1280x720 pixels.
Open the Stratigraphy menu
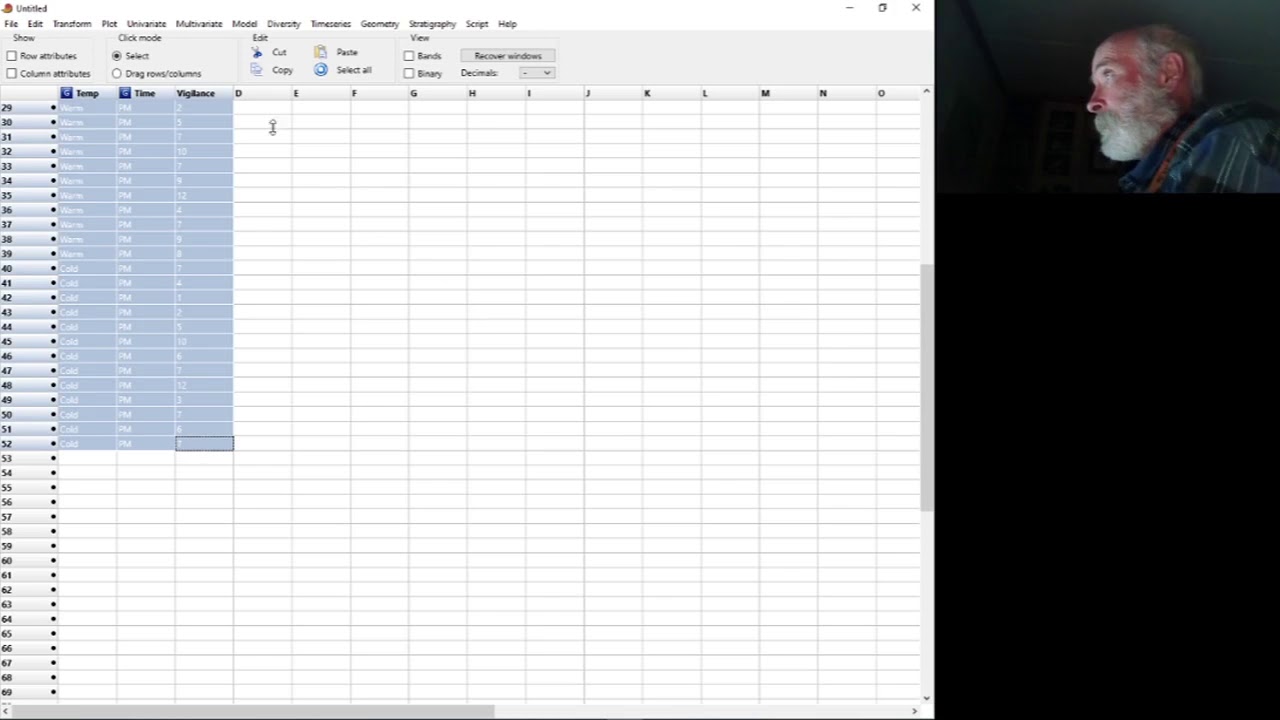(432, 24)
